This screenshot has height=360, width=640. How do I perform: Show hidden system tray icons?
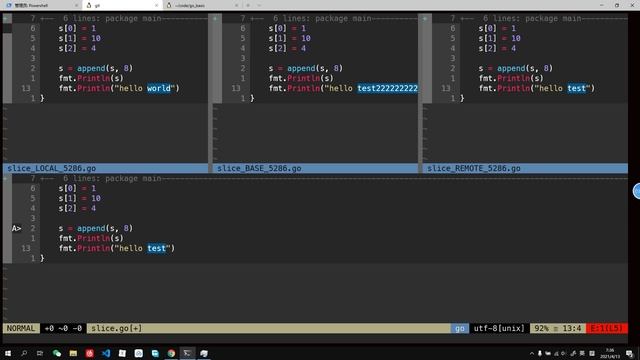(x=531, y=353)
